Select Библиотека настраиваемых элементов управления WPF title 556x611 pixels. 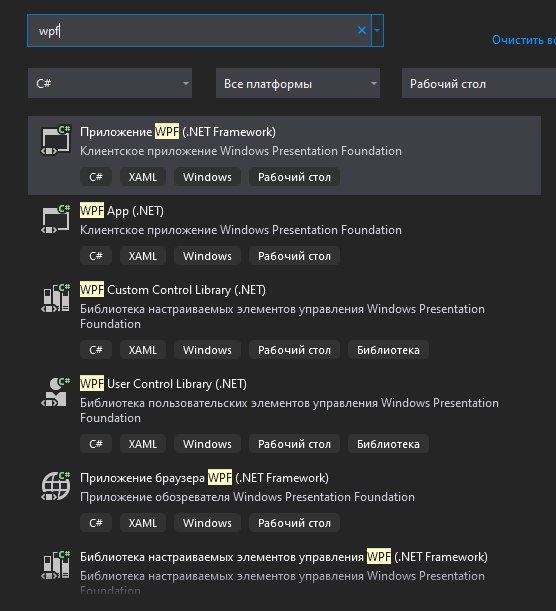284,557
